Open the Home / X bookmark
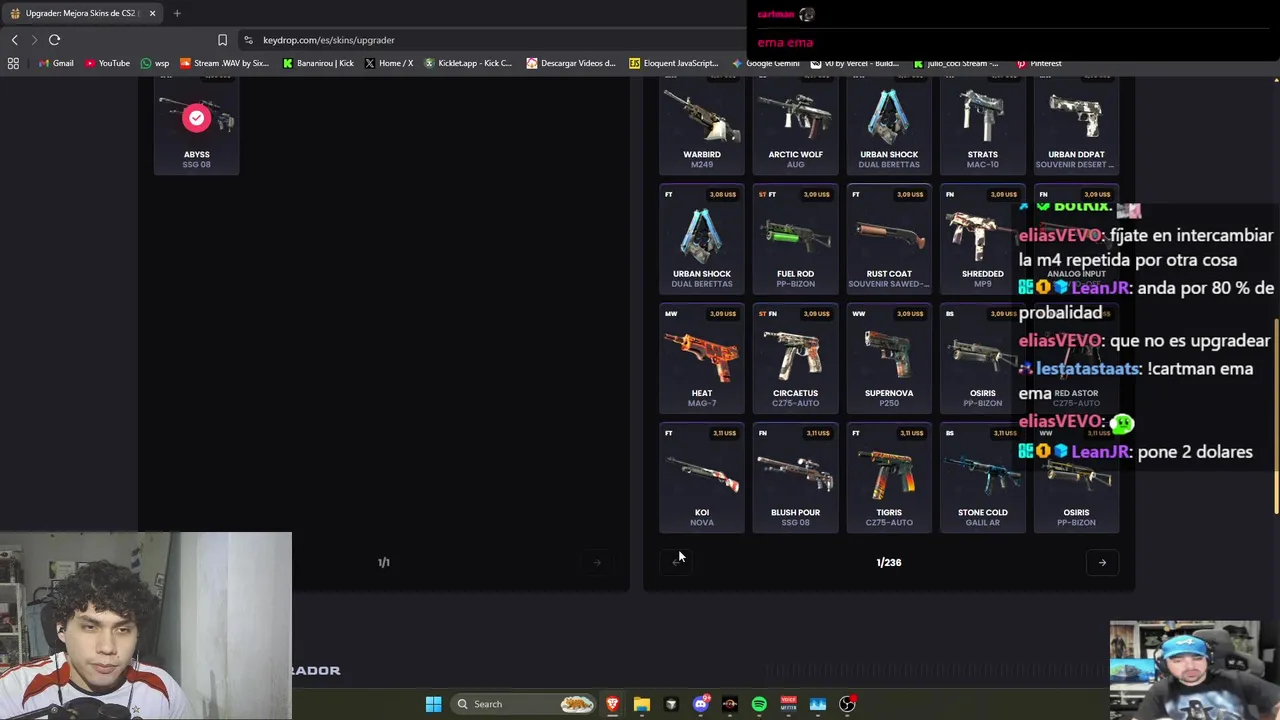1280x720 pixels. [x=389, y=63]
